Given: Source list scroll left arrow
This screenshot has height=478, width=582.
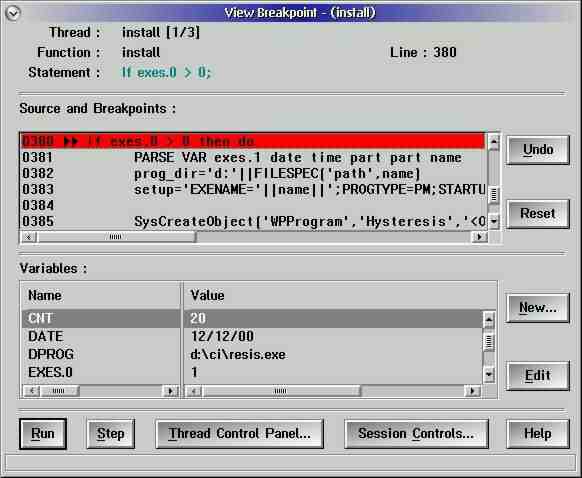Looking at the screenshot, I should (x=28, y=237).
